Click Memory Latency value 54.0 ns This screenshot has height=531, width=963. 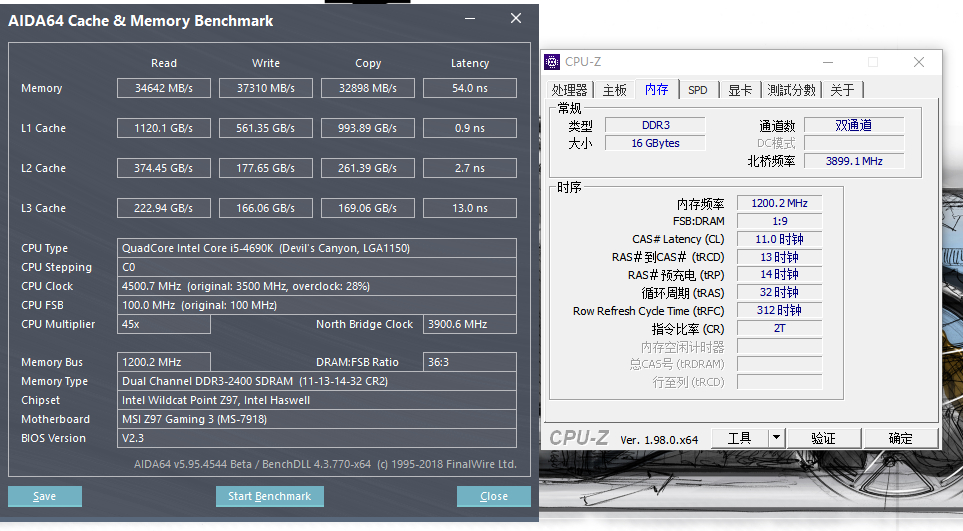[x=470, y=88]
